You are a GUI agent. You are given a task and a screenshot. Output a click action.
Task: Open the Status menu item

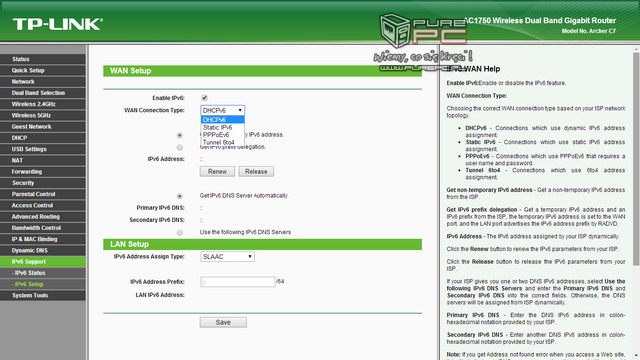(43, 59)
